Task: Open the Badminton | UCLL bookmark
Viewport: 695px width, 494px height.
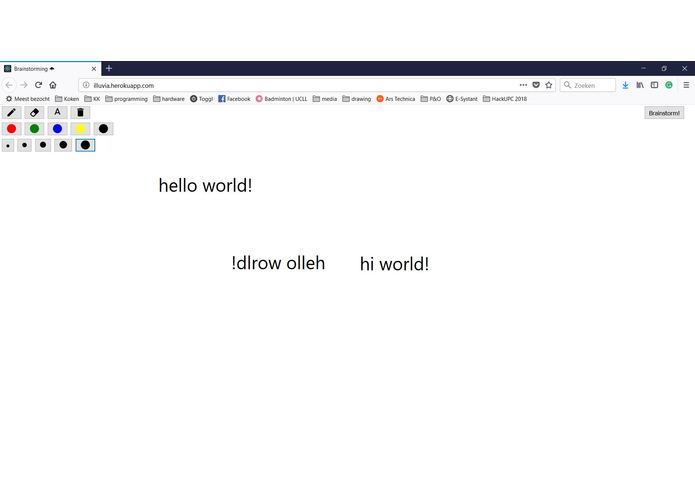Action: 281,99
